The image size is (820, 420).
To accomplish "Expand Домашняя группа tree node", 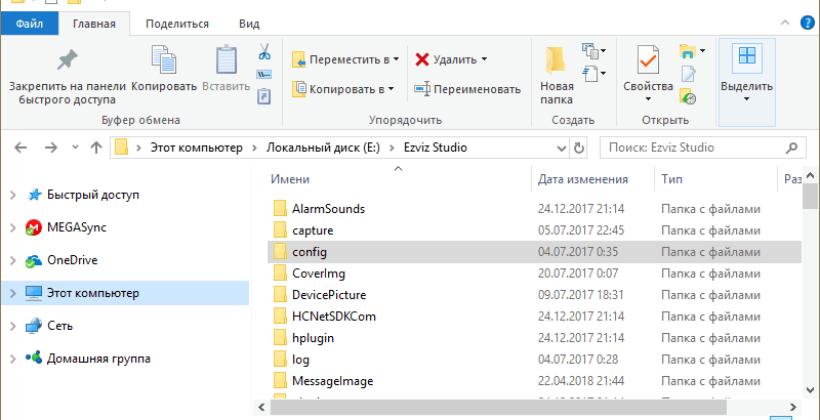I will (x=14, y=359).
